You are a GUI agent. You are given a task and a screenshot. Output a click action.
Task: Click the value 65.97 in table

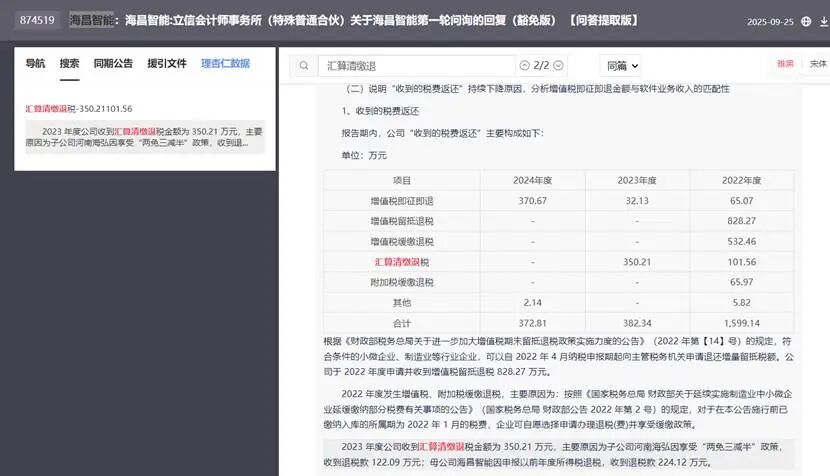742,283
